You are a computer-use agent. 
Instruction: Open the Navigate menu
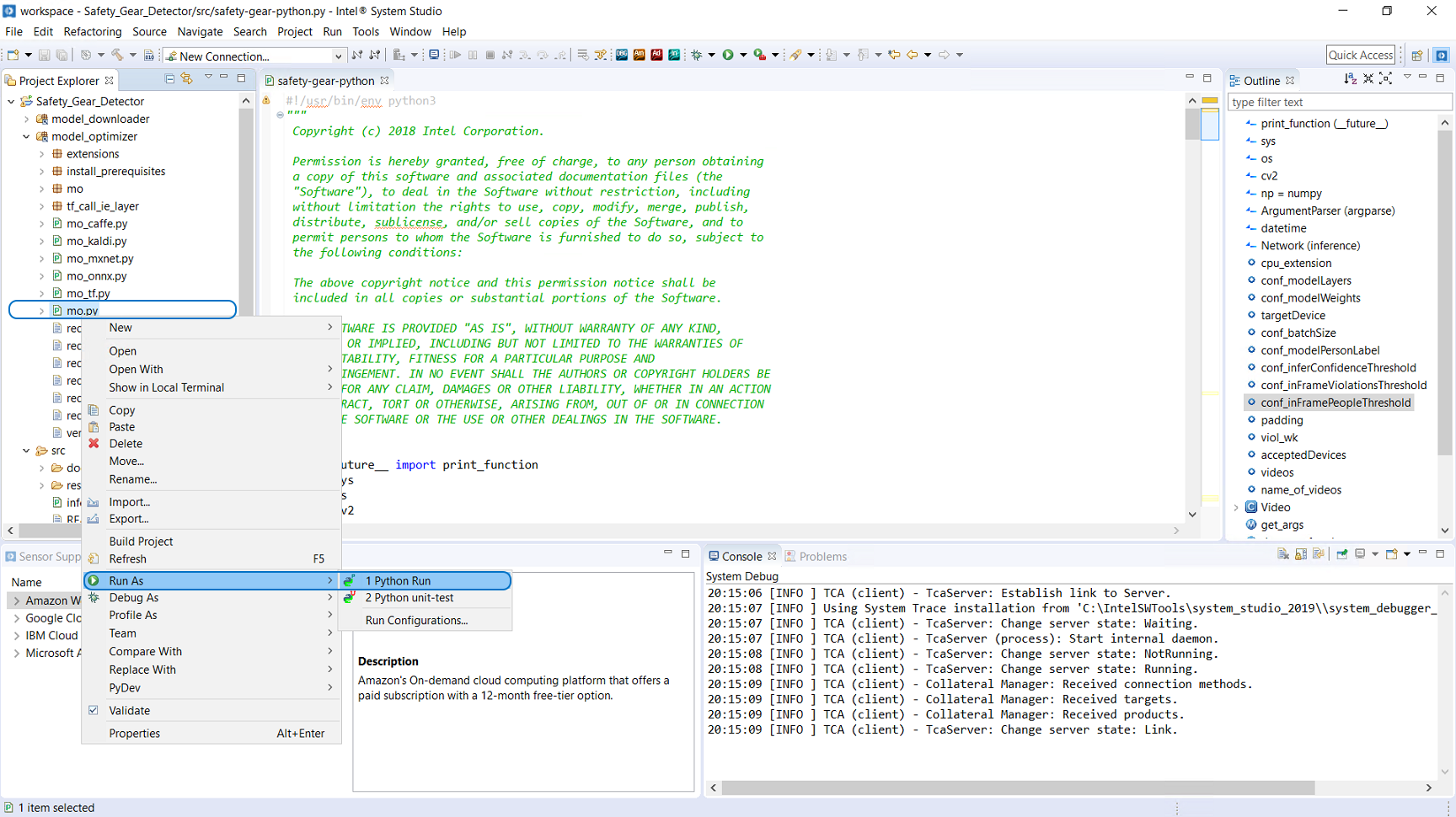[200, 31]
